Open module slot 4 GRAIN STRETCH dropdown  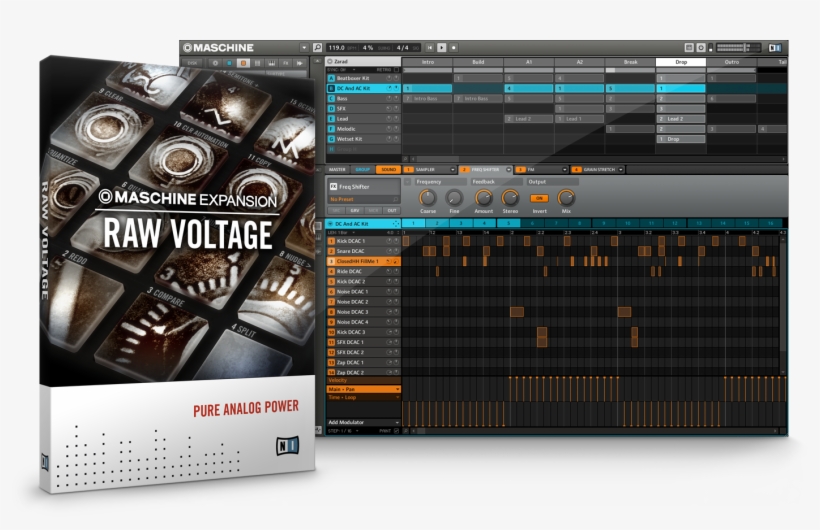click(621, 170)
